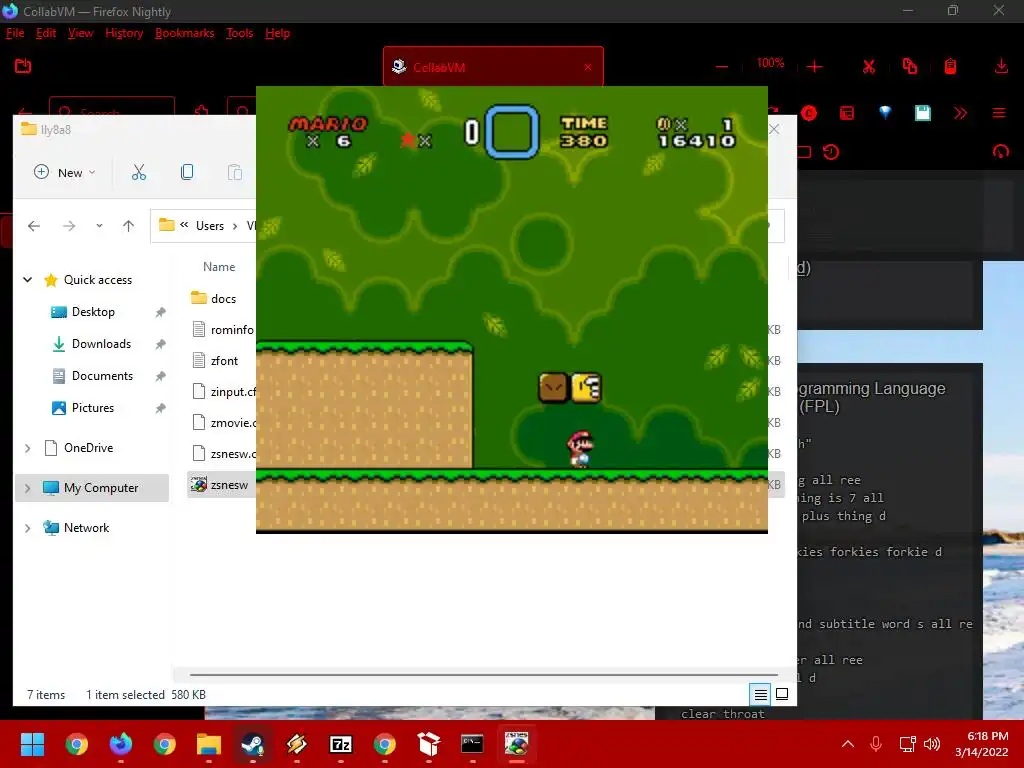Go back in File Explorer

pyautogui.click(x=34, y=226)
